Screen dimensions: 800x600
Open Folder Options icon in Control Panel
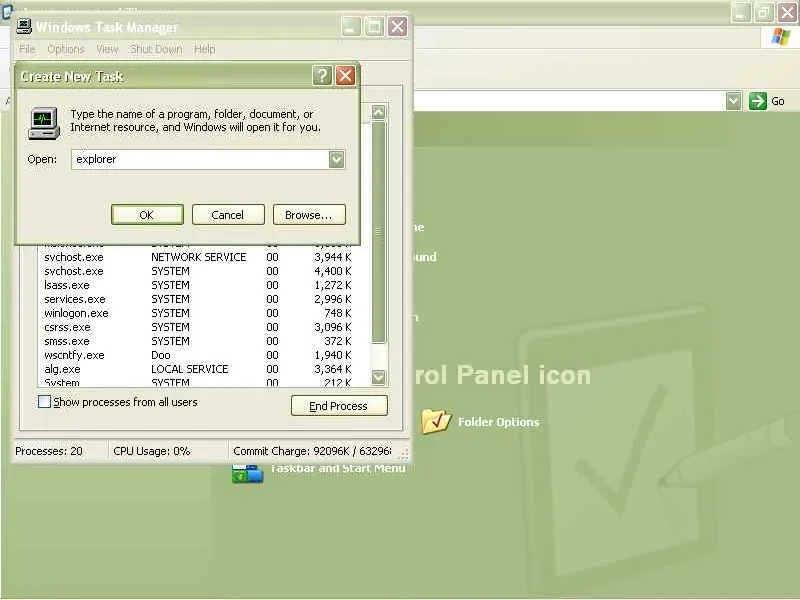coord(436,421)
